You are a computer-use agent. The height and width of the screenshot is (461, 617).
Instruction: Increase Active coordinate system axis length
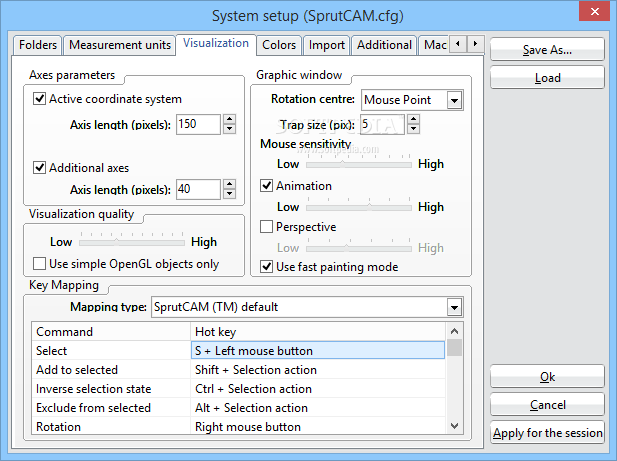pos(229,120)
